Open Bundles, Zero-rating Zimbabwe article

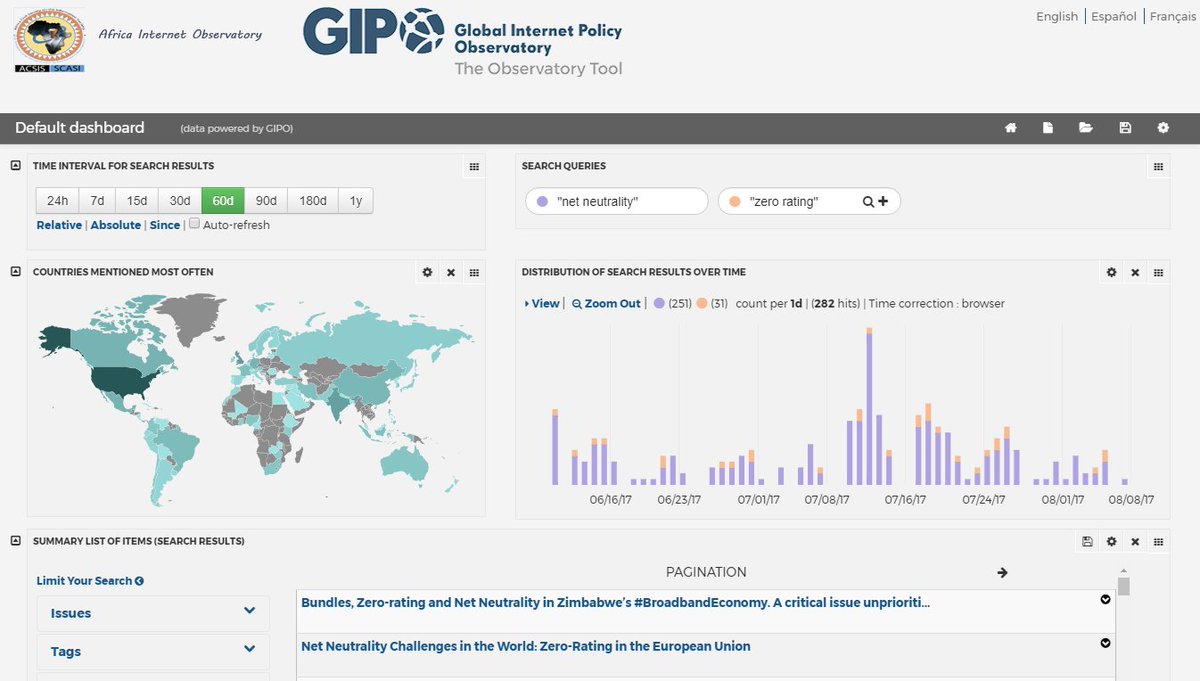[x=615, y=603]
